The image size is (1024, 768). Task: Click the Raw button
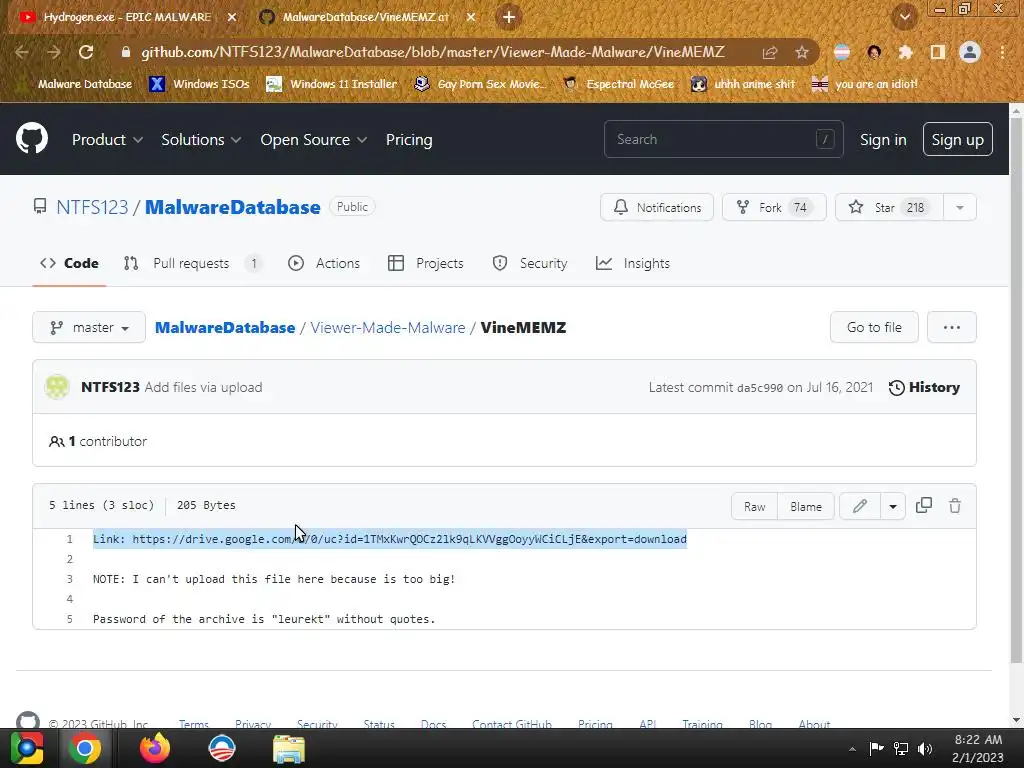[754, 506]
